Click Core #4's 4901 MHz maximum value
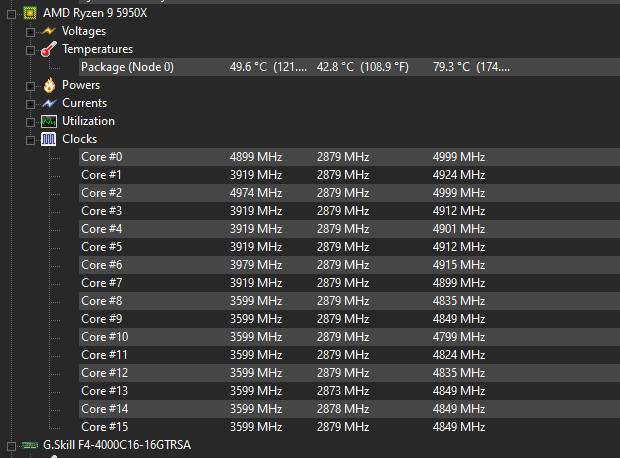This screenshot has width=620, height=458. click(x=459, y=229)
